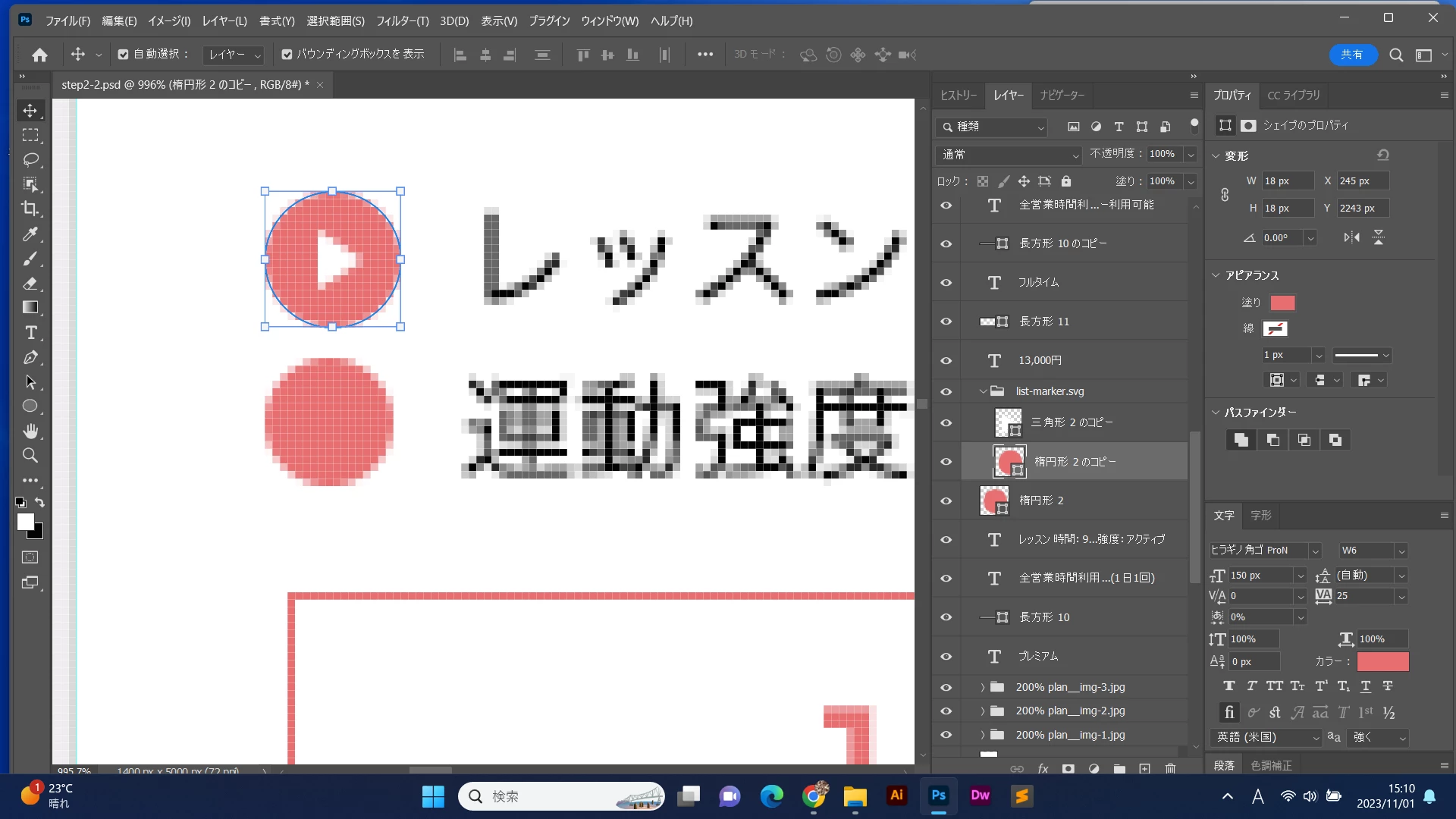Click the 共有 share button
Viewport: 1456px width, 819px height.
click(1352, 55)
